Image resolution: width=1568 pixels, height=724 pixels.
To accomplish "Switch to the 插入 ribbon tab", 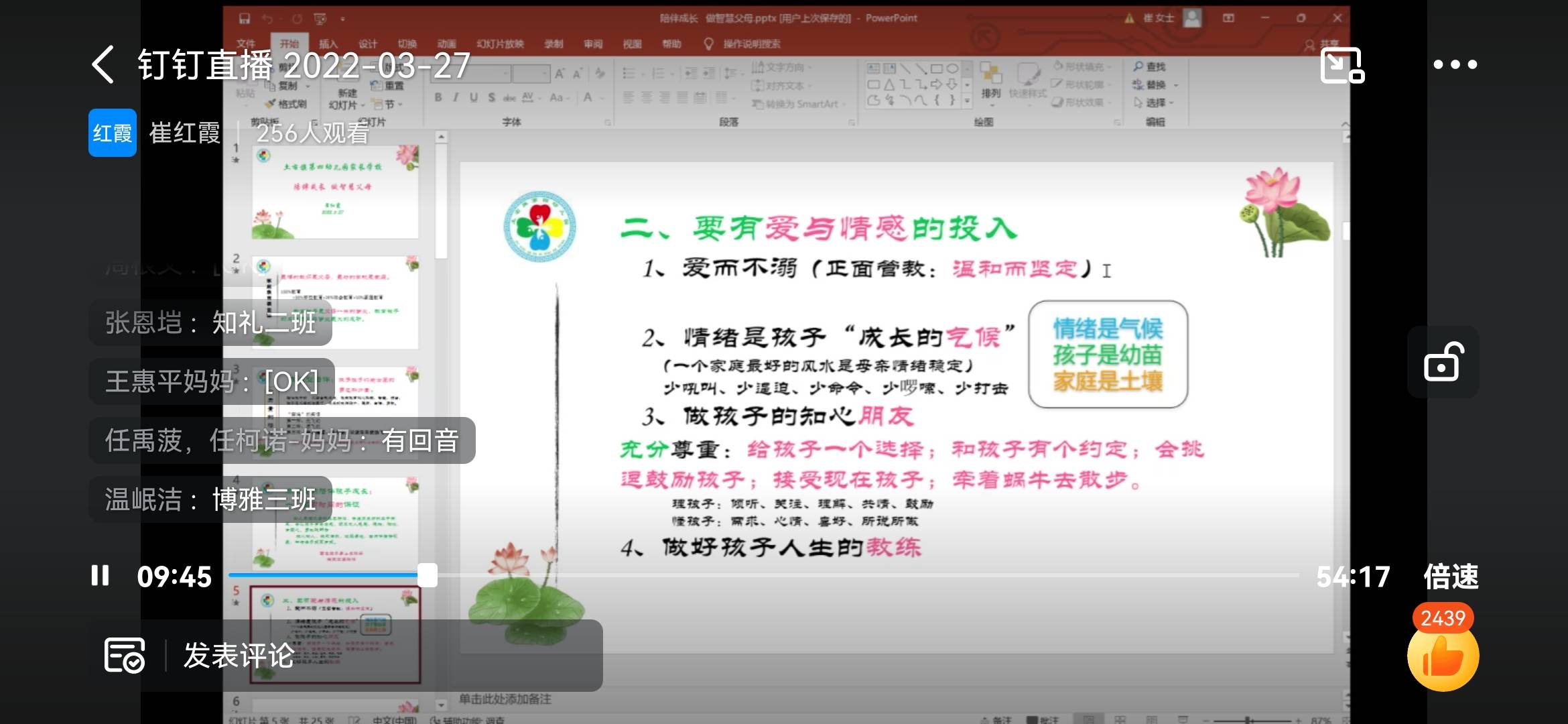I will (x=328, y=44).
